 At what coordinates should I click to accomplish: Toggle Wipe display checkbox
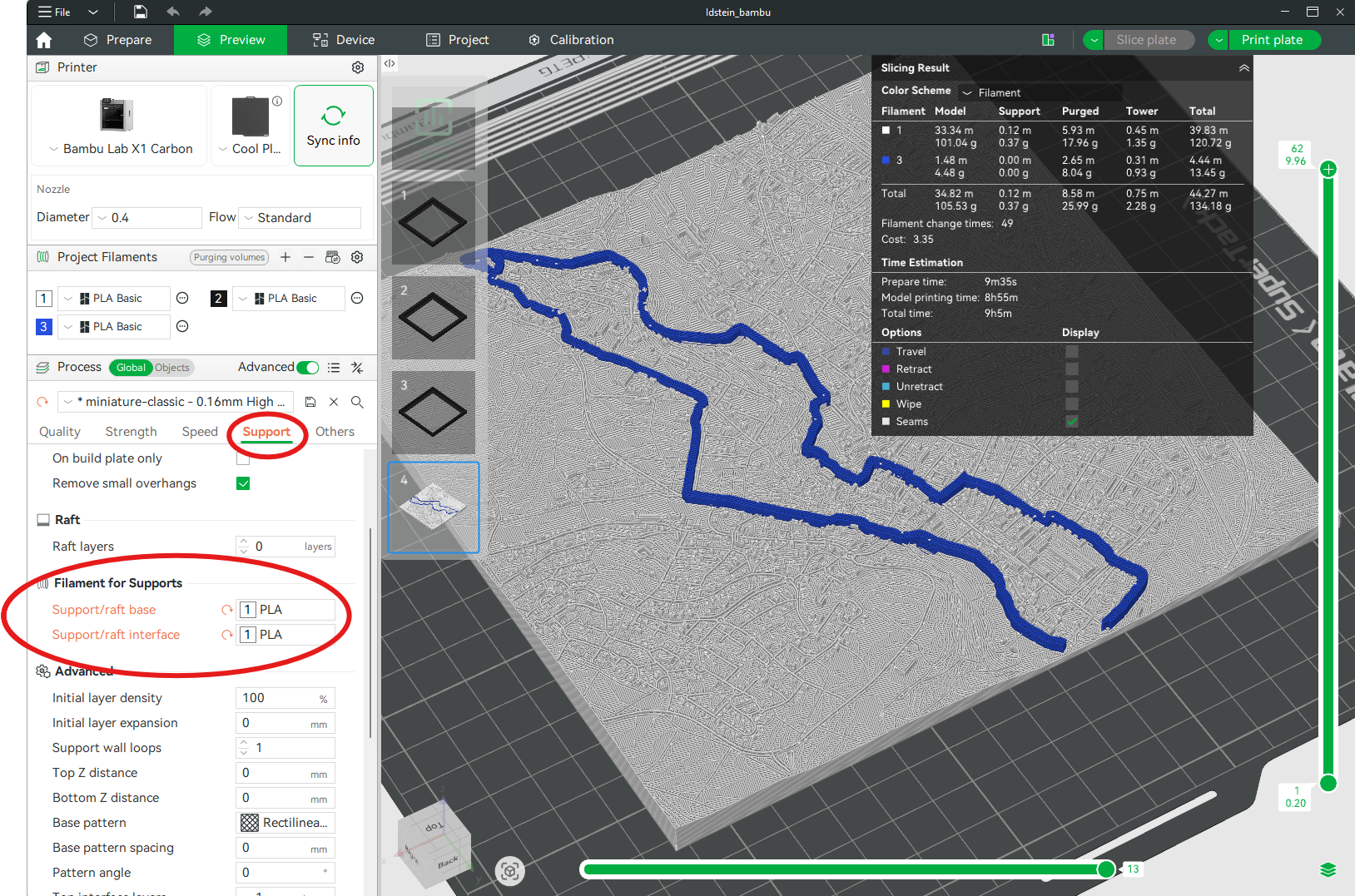tap(1072, 404)
